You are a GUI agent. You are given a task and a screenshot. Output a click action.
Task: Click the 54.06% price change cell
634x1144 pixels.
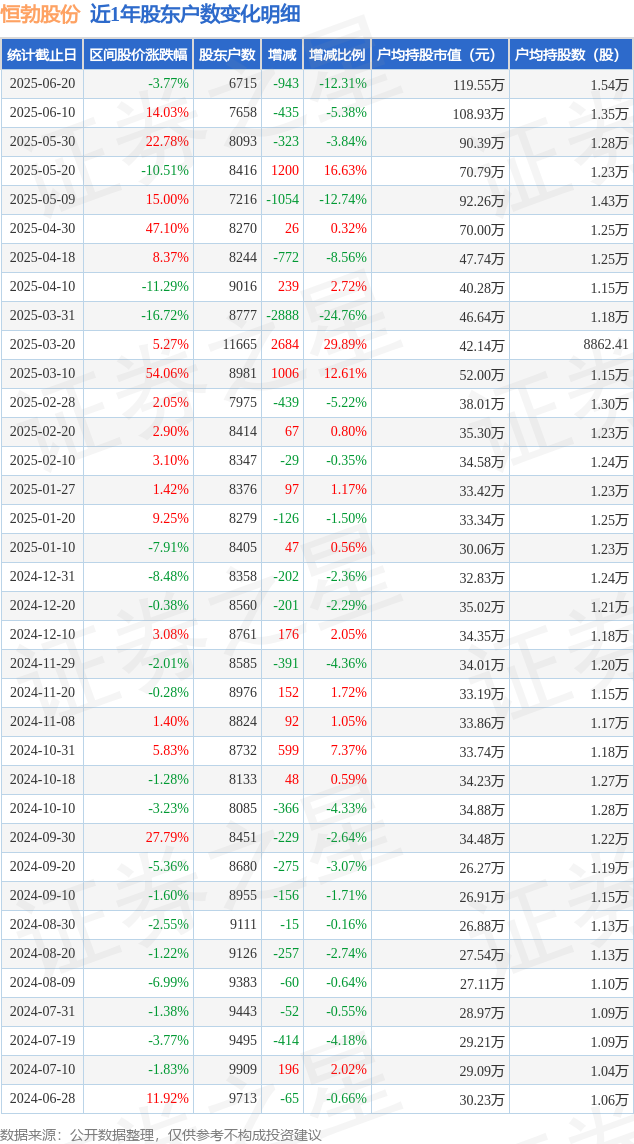point(167,374)
